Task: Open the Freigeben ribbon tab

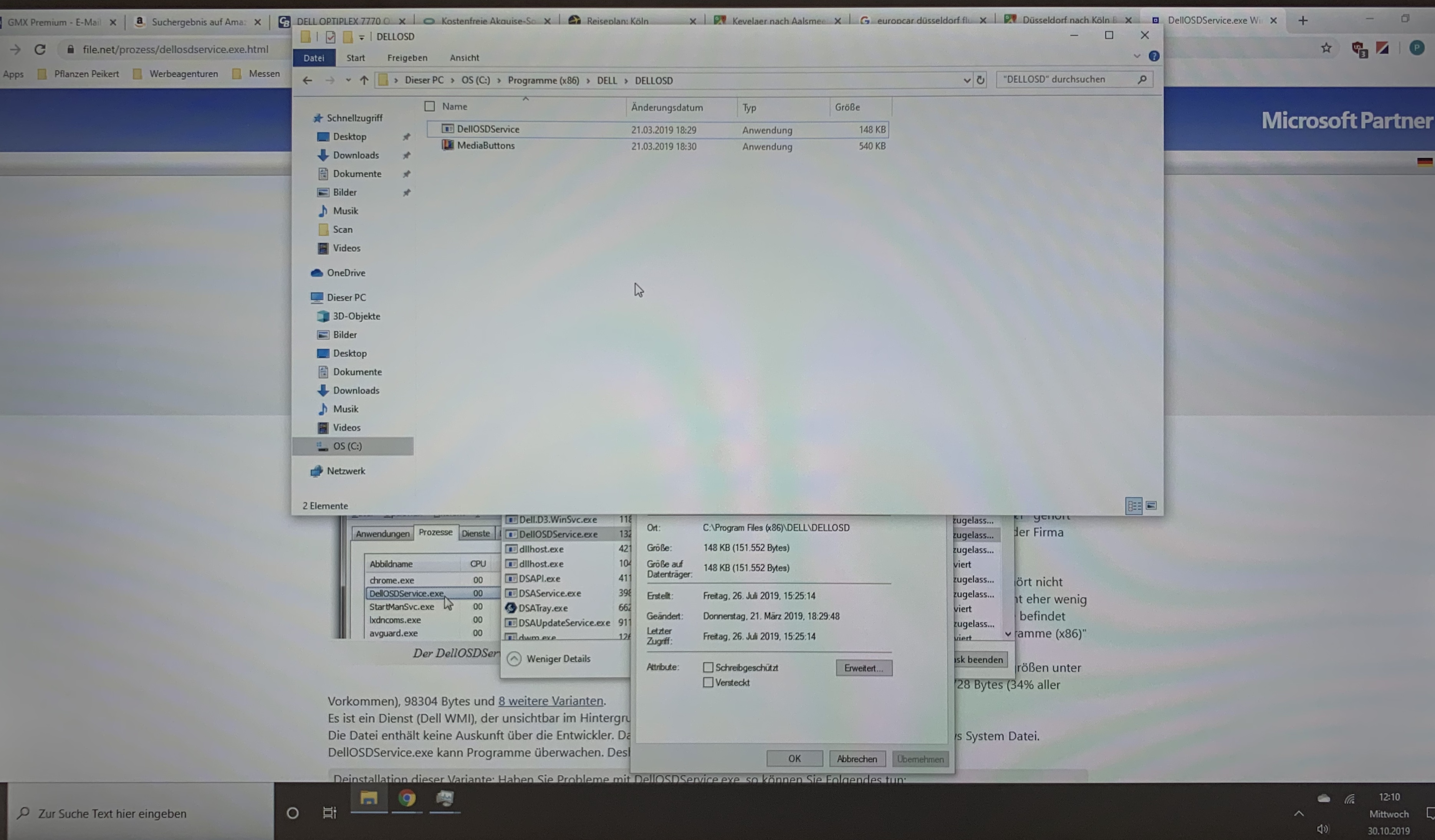Action: pos(407,58)
